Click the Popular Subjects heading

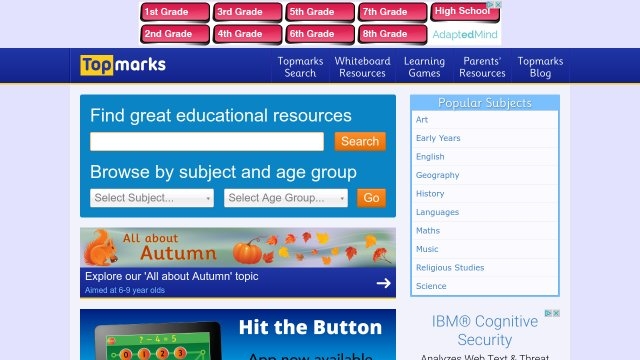click(x=484, y=103)
